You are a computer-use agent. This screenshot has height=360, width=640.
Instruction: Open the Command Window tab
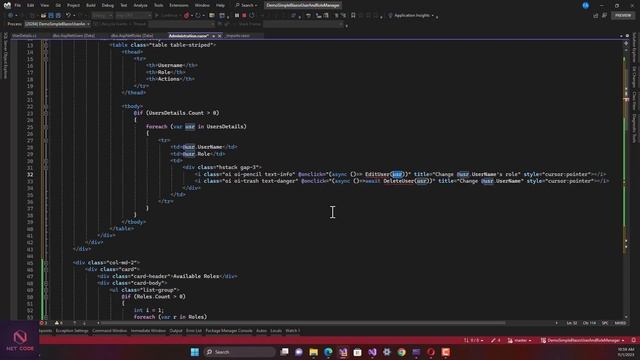tap(109, 331)
